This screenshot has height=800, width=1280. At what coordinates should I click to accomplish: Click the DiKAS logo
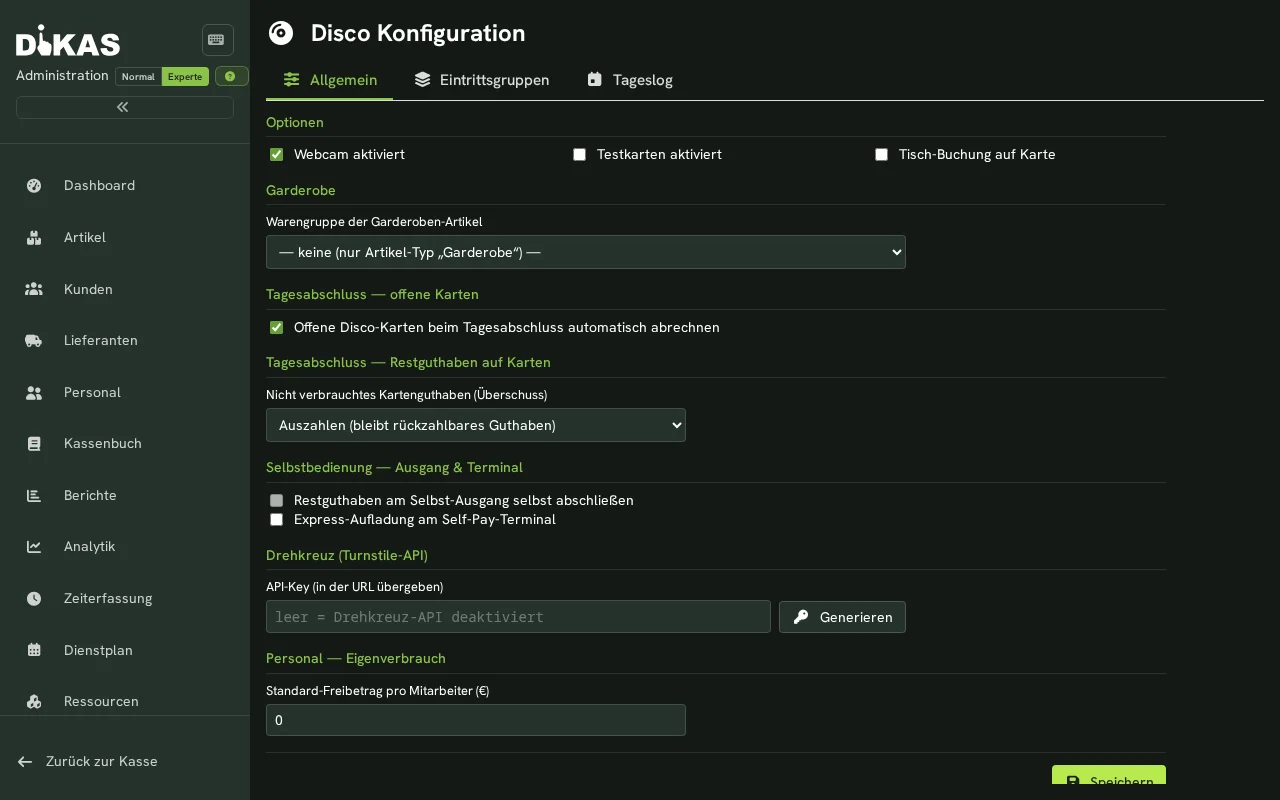(x=68, y=40)
